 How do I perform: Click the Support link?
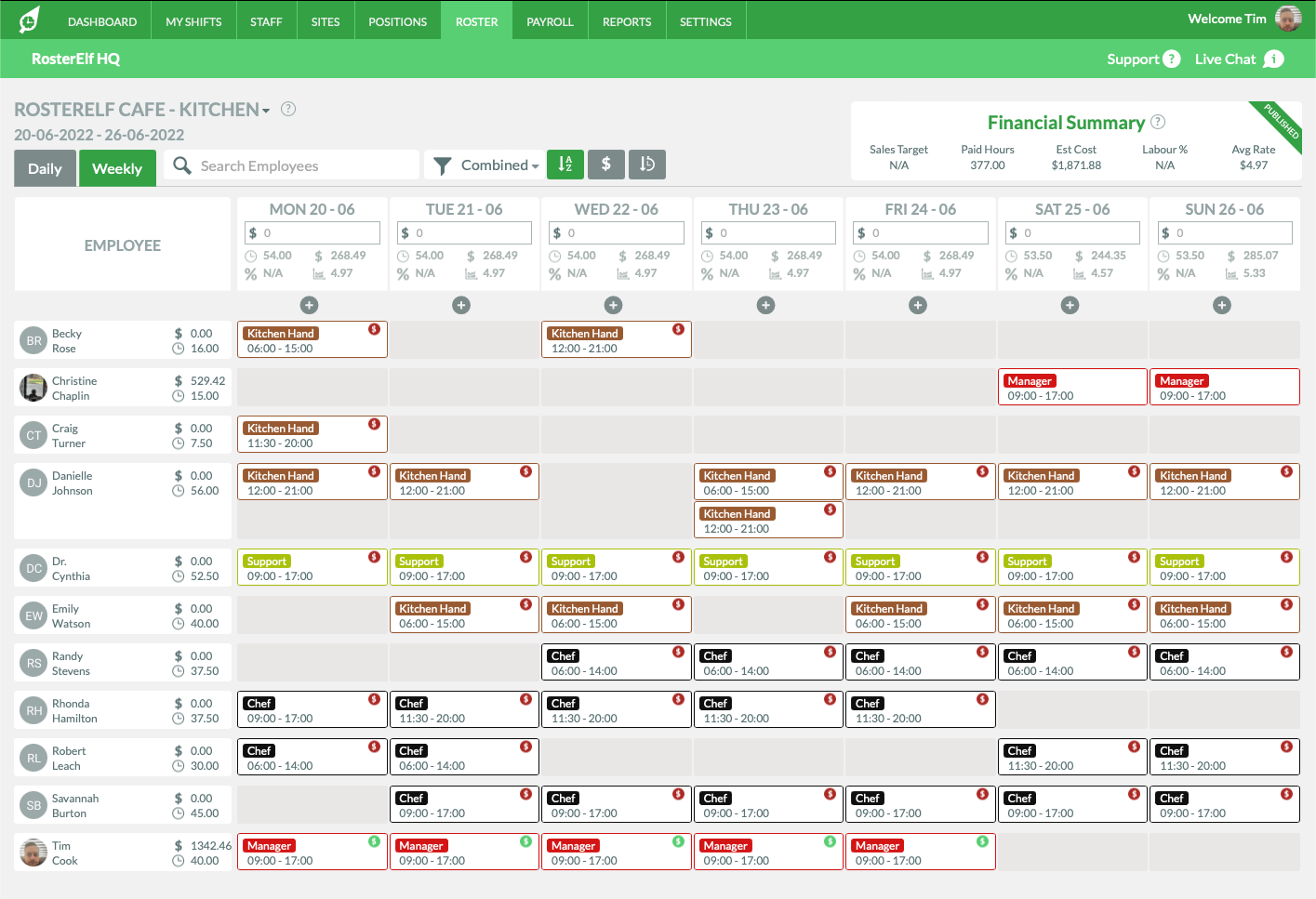1133,59
